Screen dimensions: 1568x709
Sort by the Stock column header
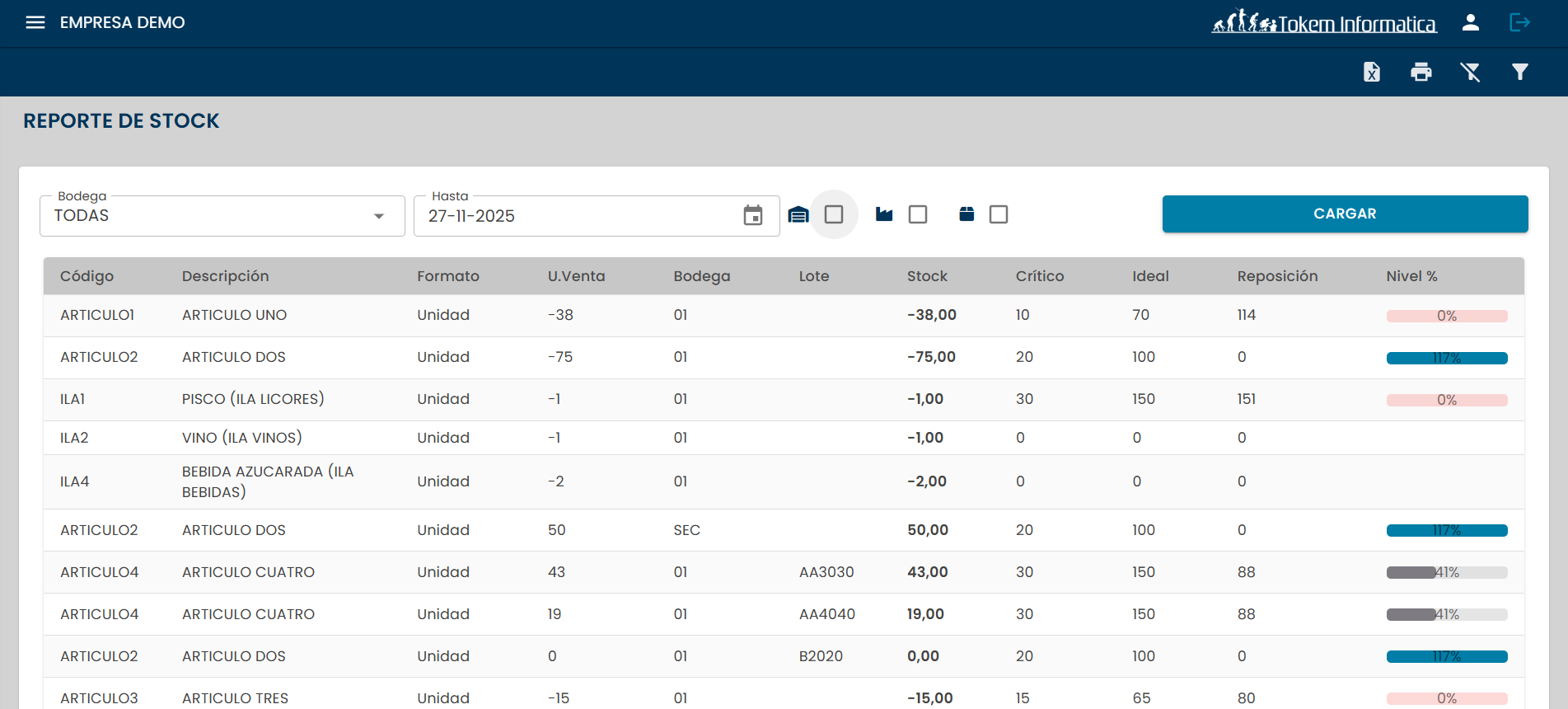[927, 276]
